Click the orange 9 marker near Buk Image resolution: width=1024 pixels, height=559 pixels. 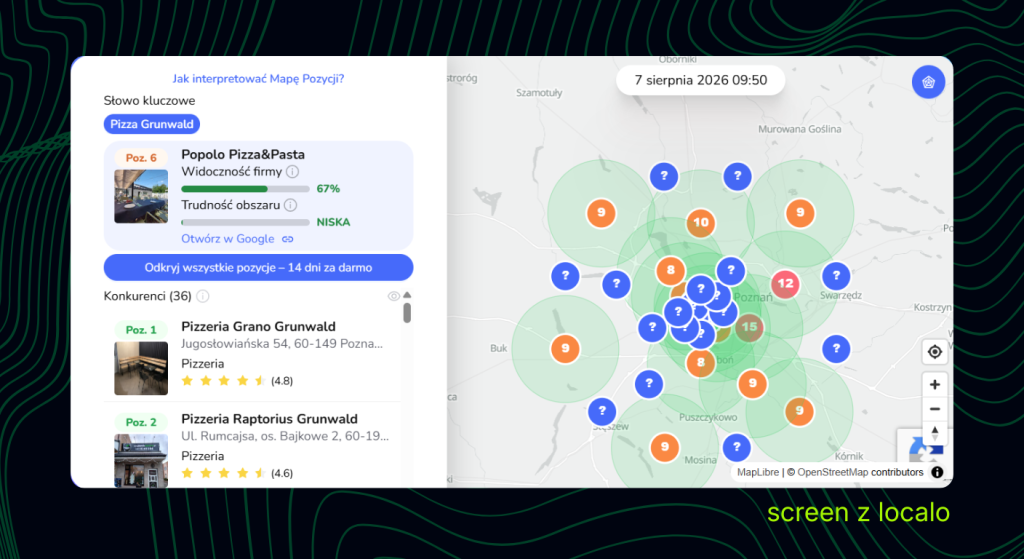coord(566,349)
